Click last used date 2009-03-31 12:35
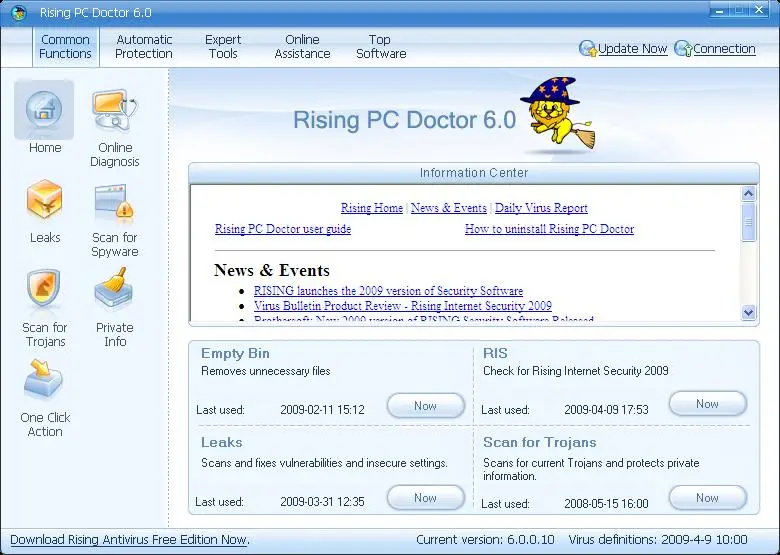Screen dimensions: 780x555 pyautogui.click(x=322, y=502)
